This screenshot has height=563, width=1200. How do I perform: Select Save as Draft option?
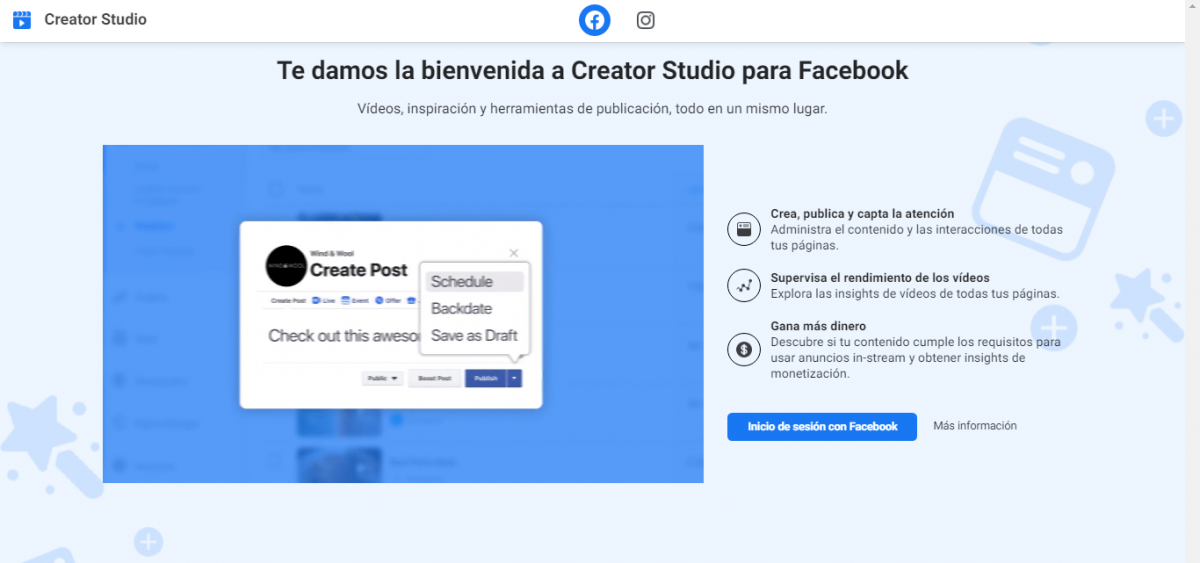coord(474,336)
